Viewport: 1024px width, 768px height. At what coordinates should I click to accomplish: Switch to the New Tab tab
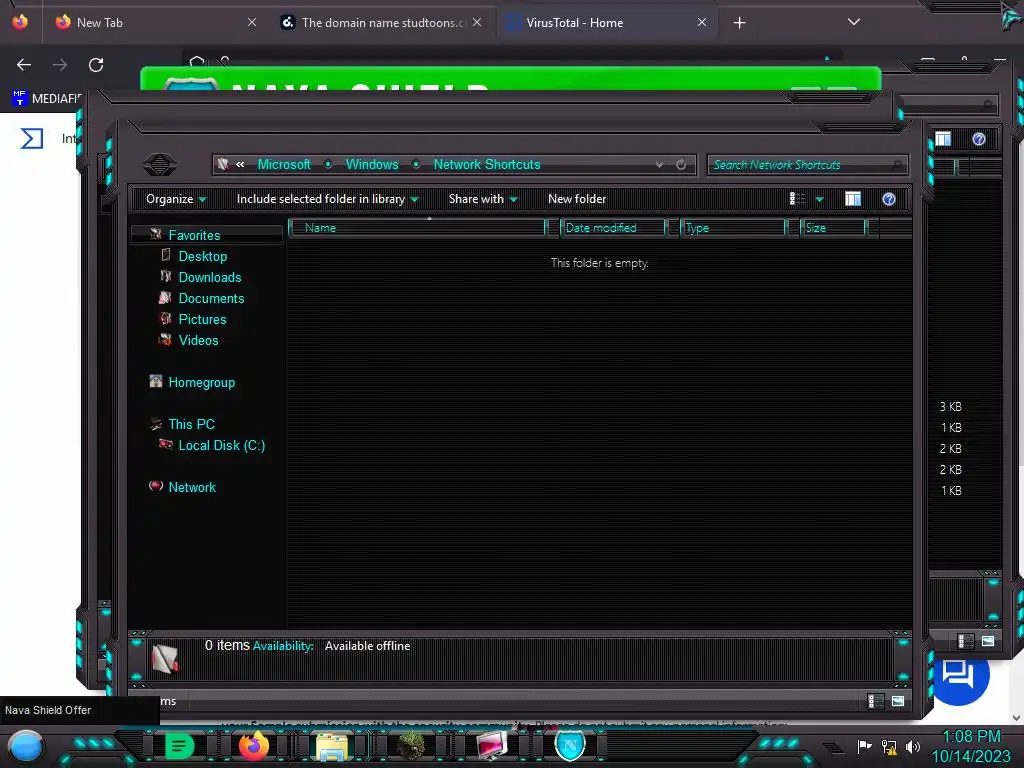click(157, 22)
